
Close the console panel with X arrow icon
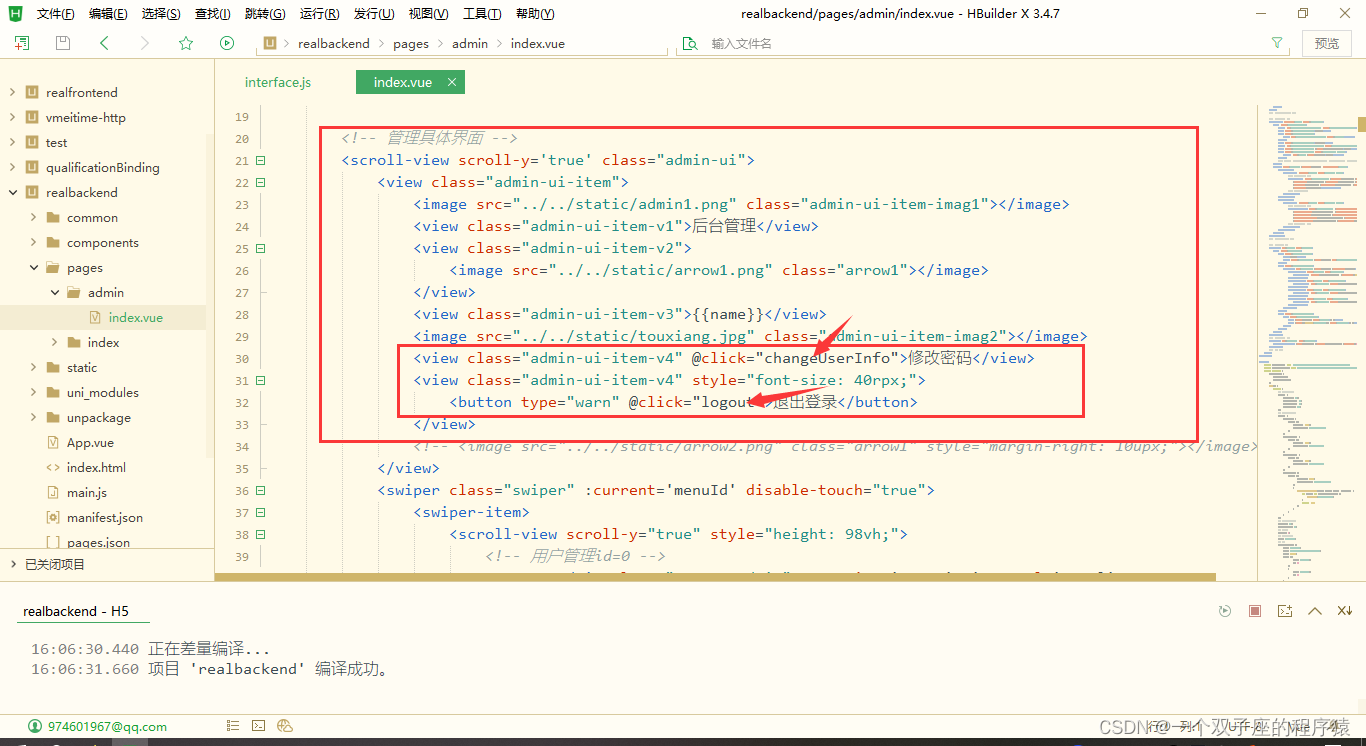coord(1345,611)
